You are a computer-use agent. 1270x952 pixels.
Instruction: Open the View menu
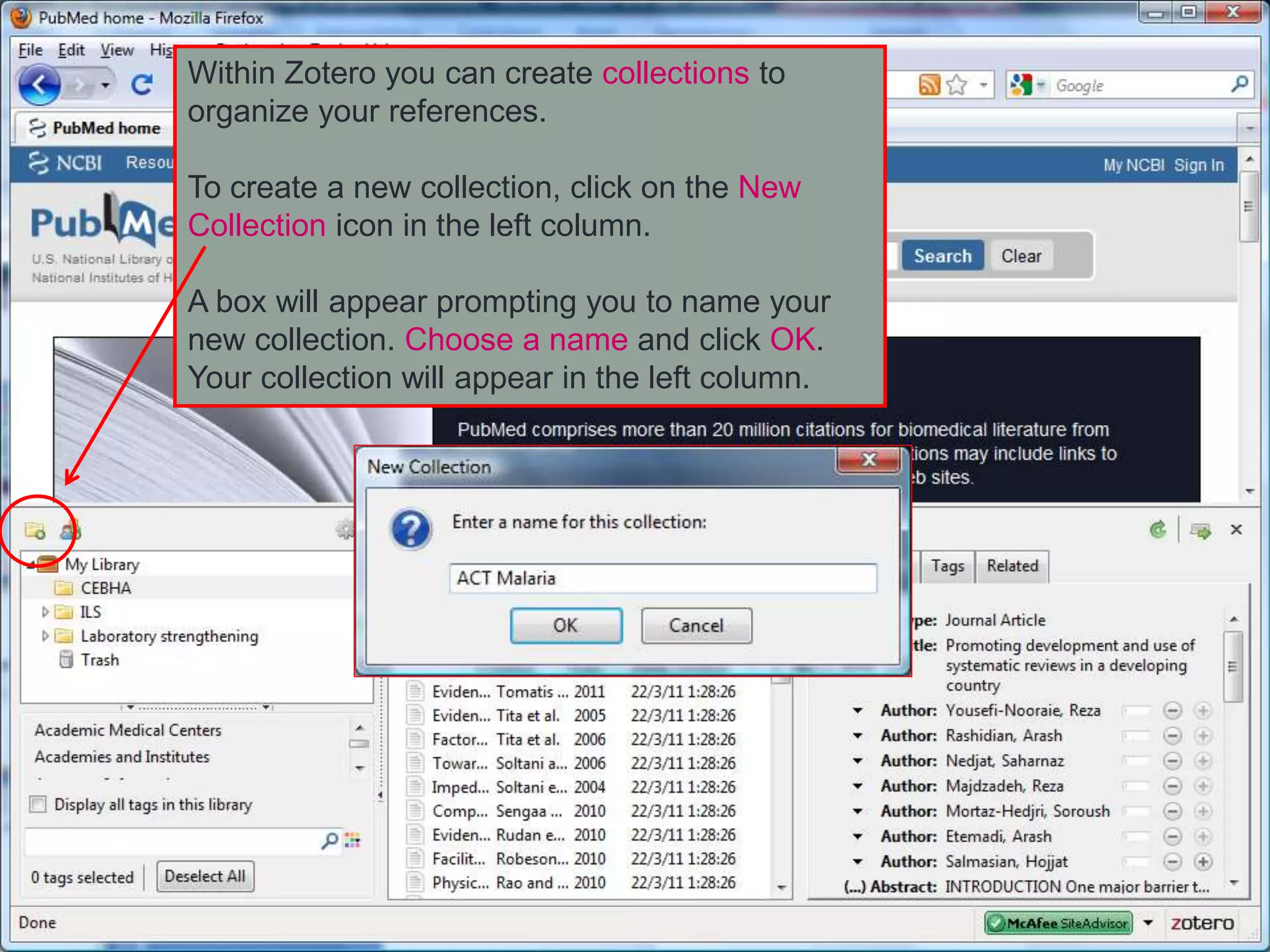(117, 50)
